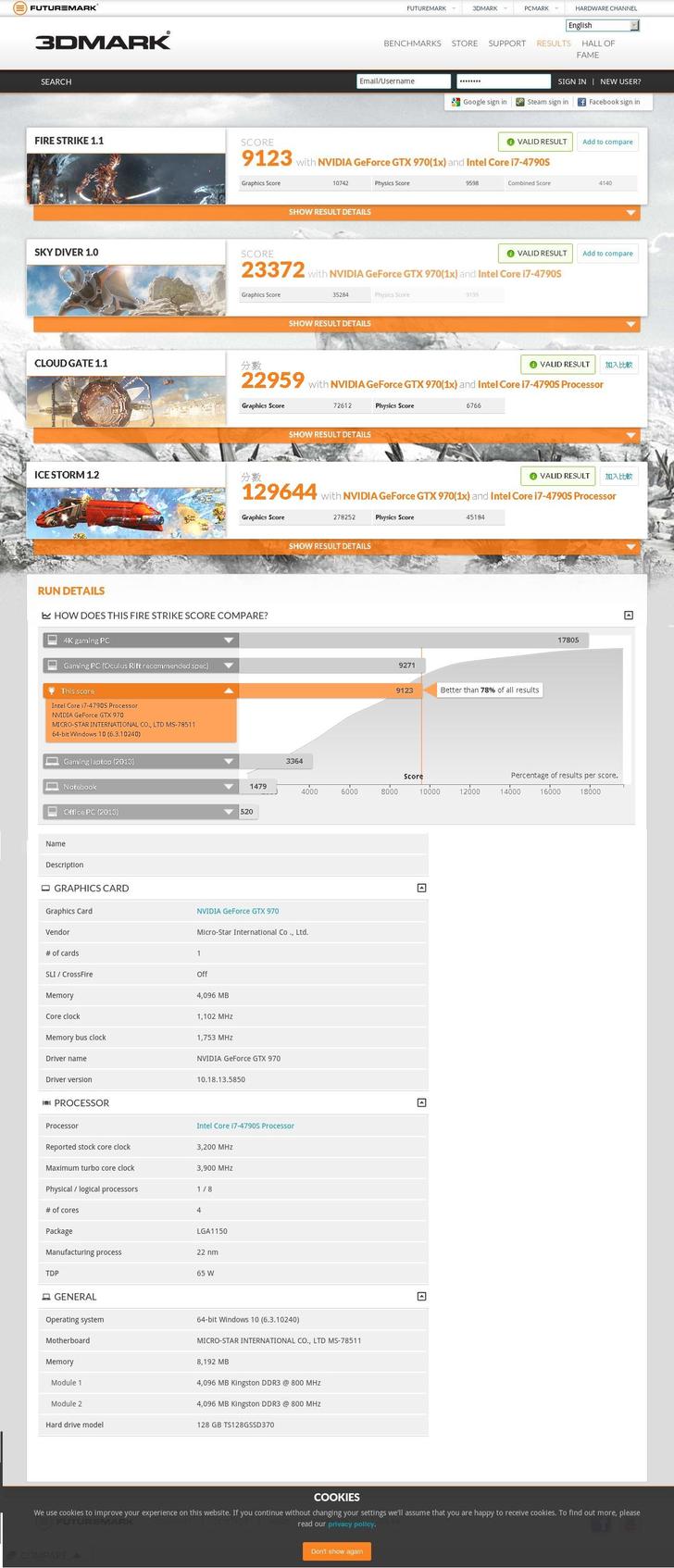
Task: Click the Facebook sign in icon
Action: click(x=581, y=102)
